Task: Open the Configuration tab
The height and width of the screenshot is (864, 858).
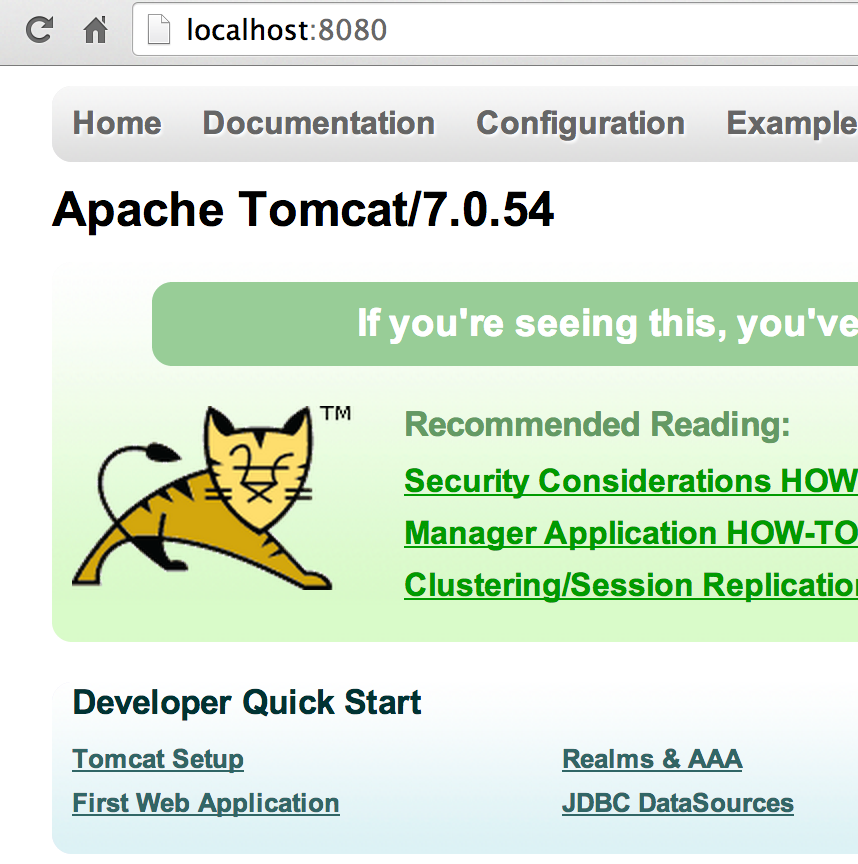Action: (x=580, y=123)
